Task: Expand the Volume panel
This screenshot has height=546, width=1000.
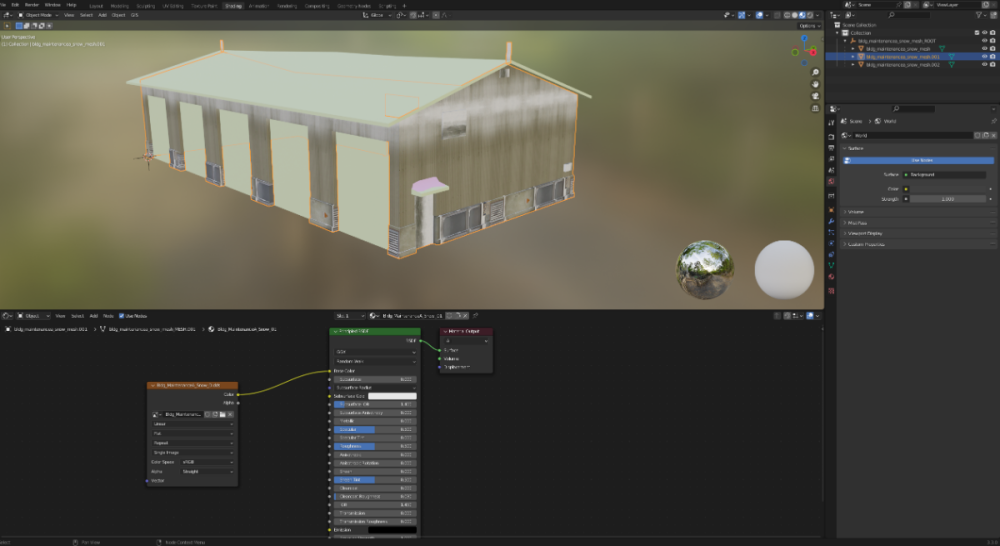Action: click(856, 211)
